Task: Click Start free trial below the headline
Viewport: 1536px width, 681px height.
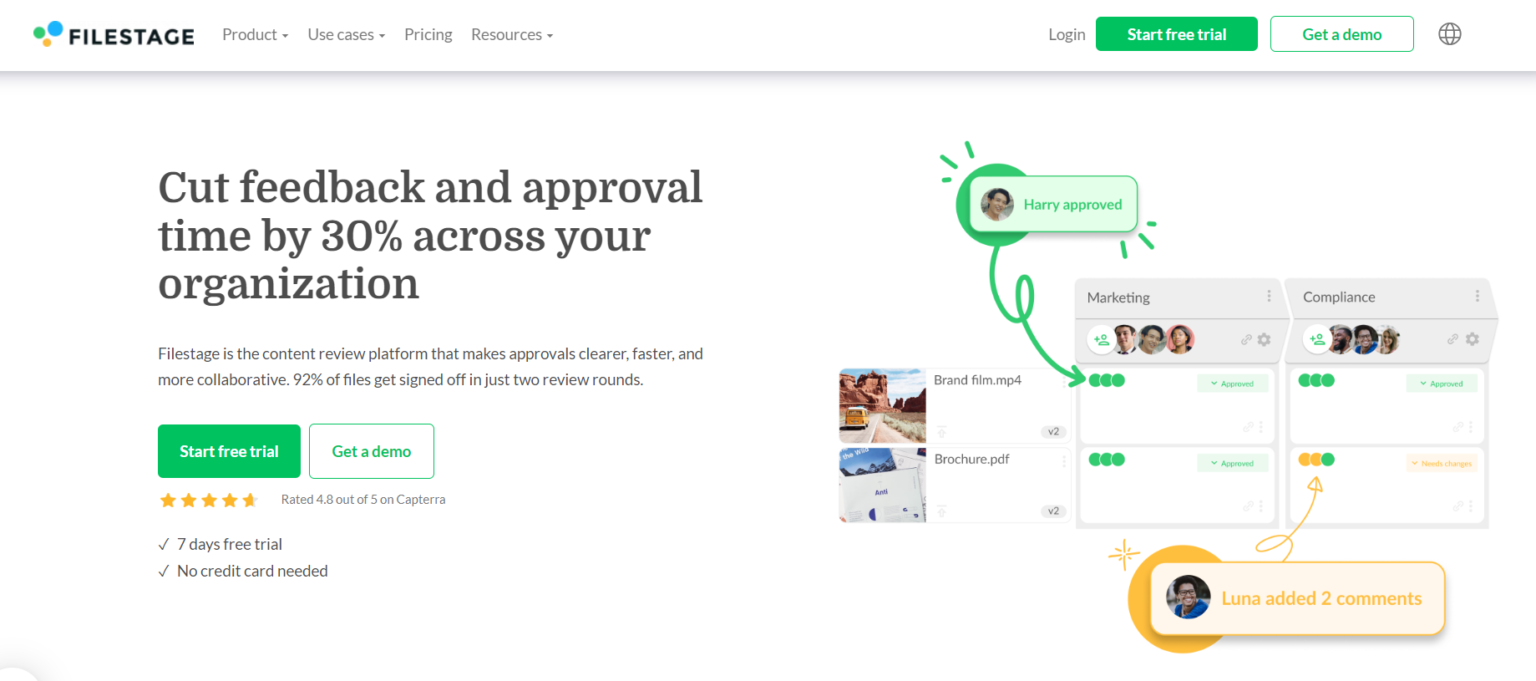Action: 229,451
